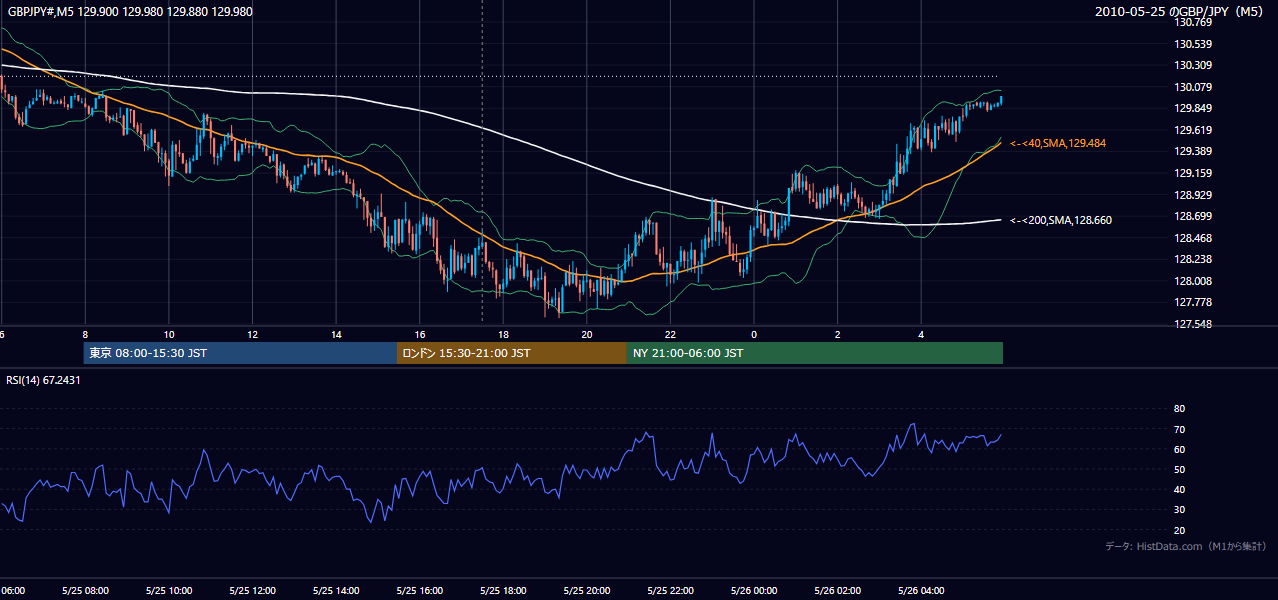Select the 5/25 22:00 time axis label

click(x=670, y=591)
